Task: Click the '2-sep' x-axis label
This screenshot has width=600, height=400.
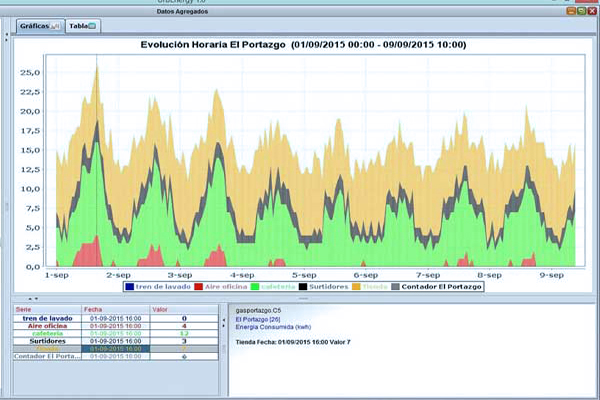Action: (x=119, y=275)
